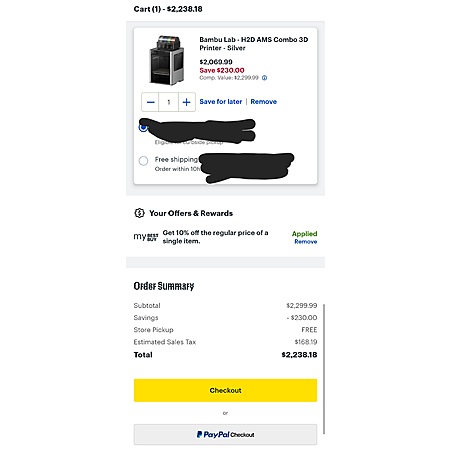Open the Bambu Lab H2D printer thumbnail
The height and width of the screenshot is (450, 450).
point(166,60)
